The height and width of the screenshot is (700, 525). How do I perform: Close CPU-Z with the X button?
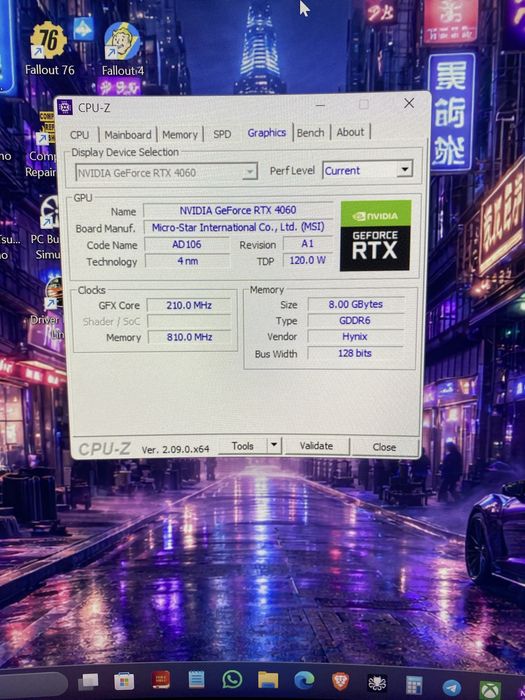(408, 103)
